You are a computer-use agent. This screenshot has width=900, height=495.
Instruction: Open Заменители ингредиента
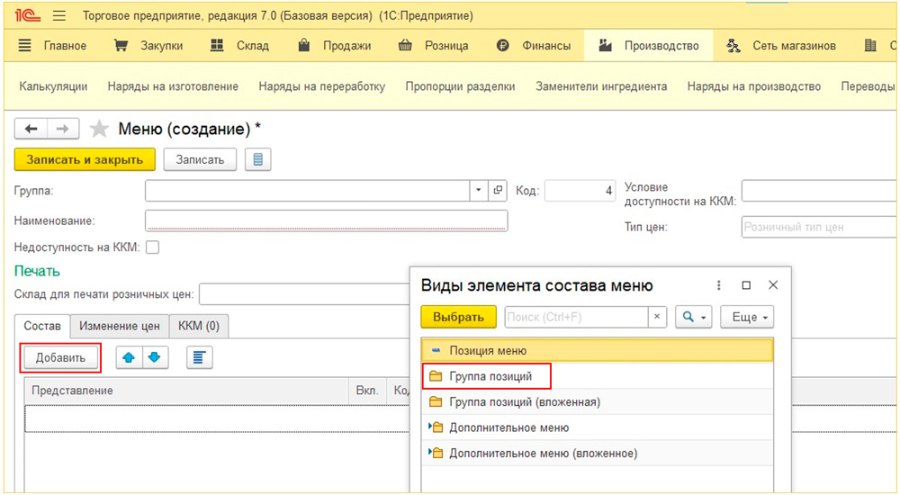tap(601, 87)
